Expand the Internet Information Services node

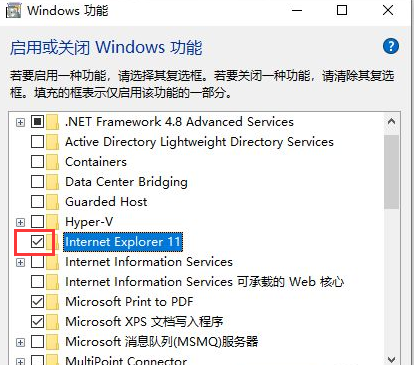(20, 262)
